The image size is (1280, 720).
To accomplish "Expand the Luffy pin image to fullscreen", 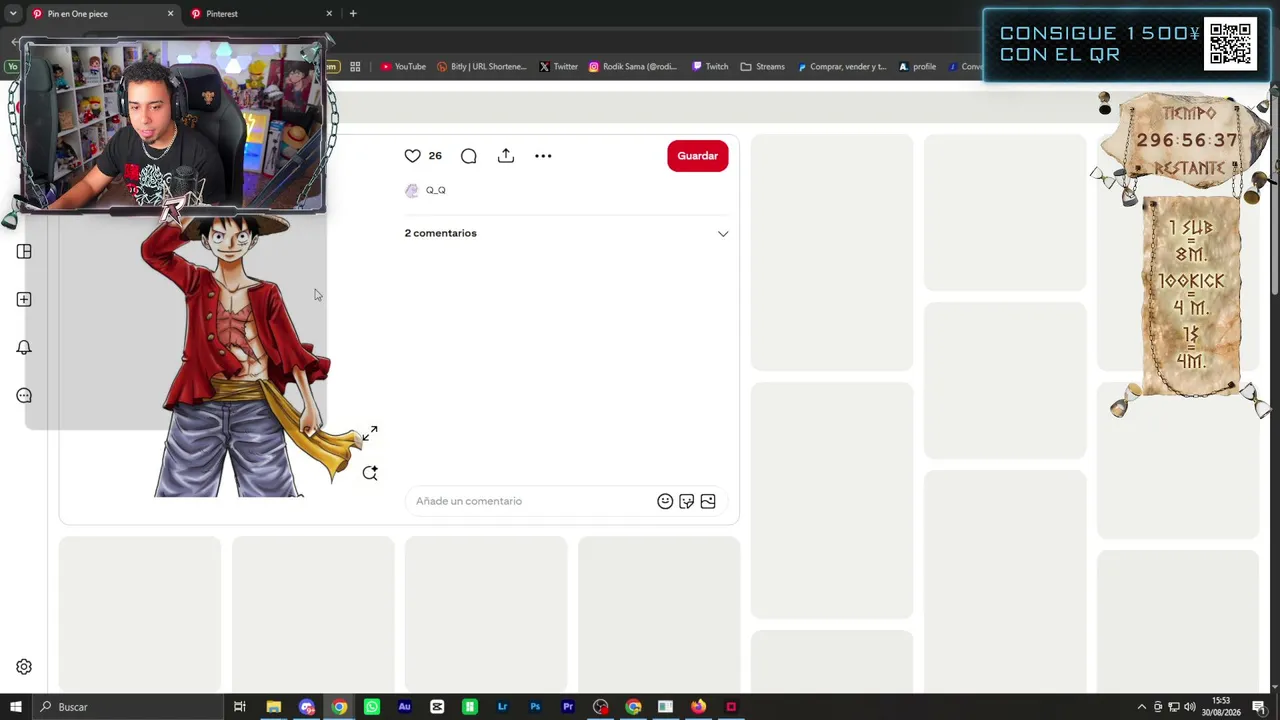I will 370,433.
